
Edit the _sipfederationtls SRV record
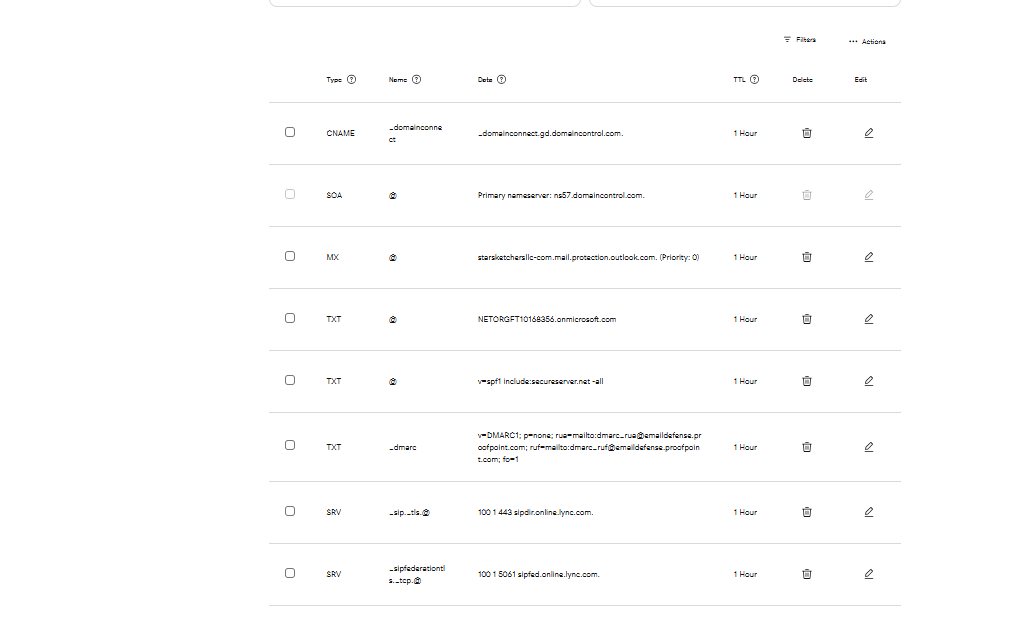coord(868,574)
